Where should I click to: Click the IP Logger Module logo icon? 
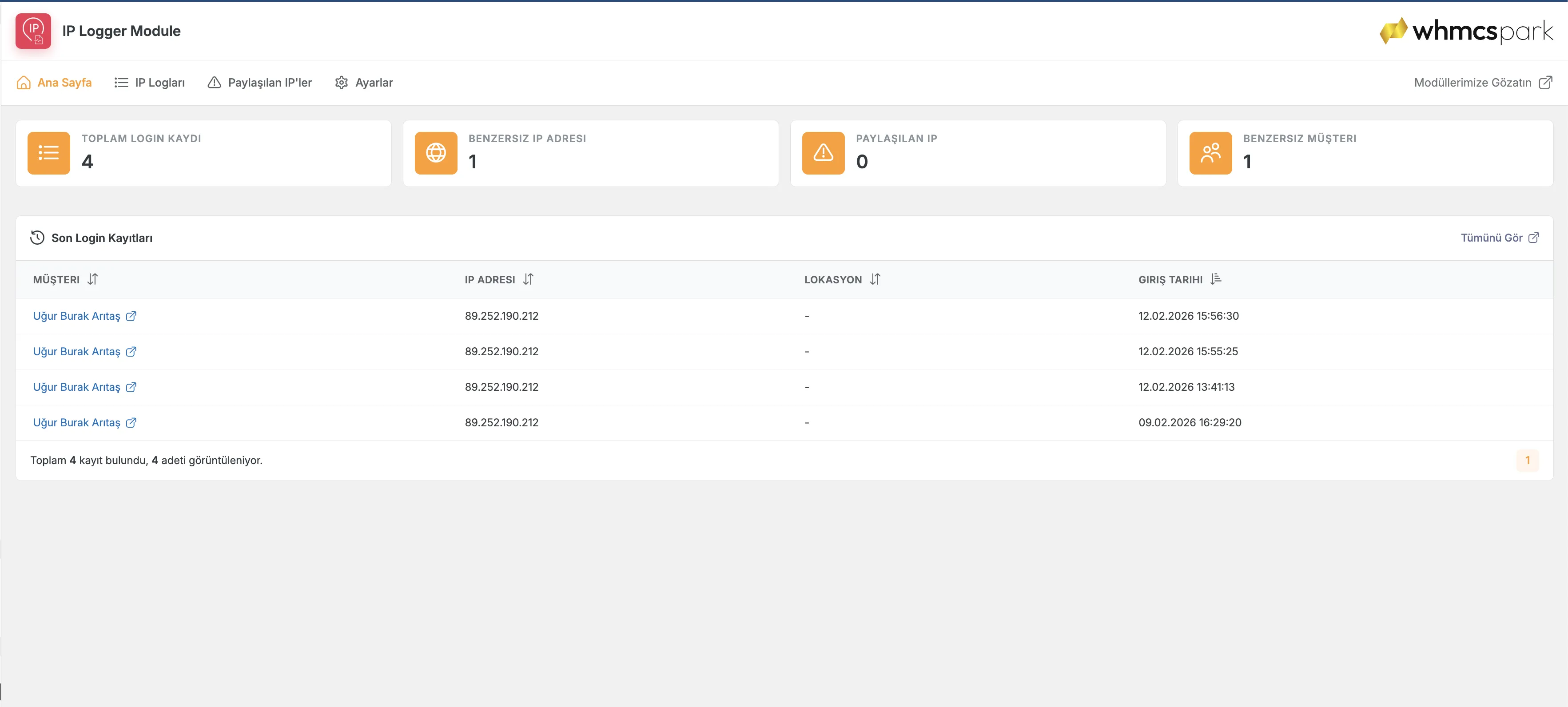[33, 31]
